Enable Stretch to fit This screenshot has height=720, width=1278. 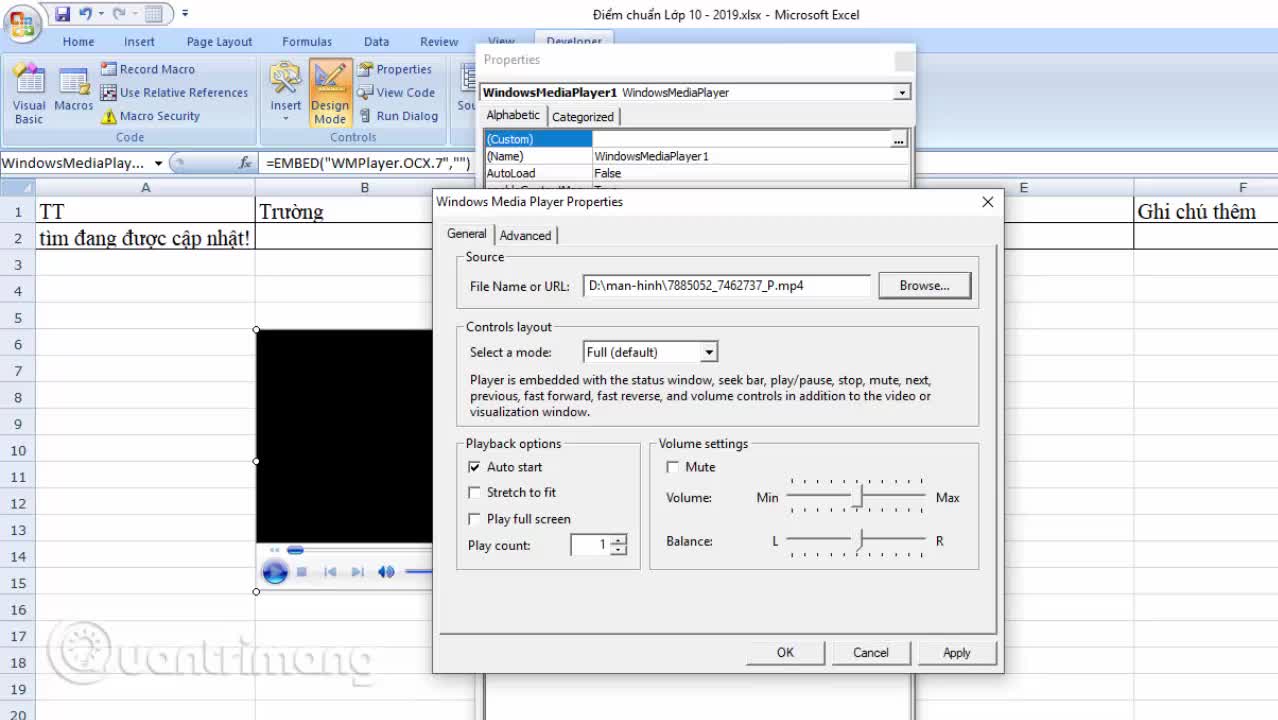pyautogui.click(x=474, y=492)
